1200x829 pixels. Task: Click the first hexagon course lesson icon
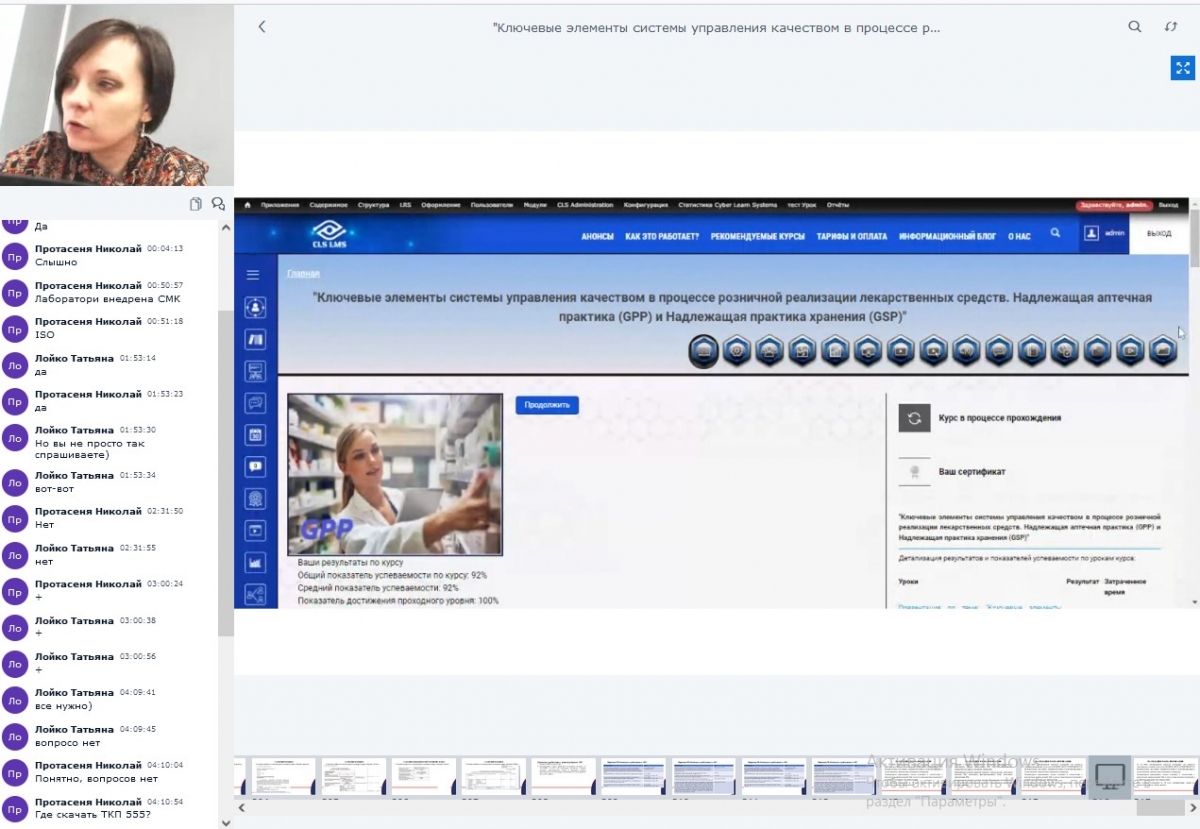(x=704, y=350)
